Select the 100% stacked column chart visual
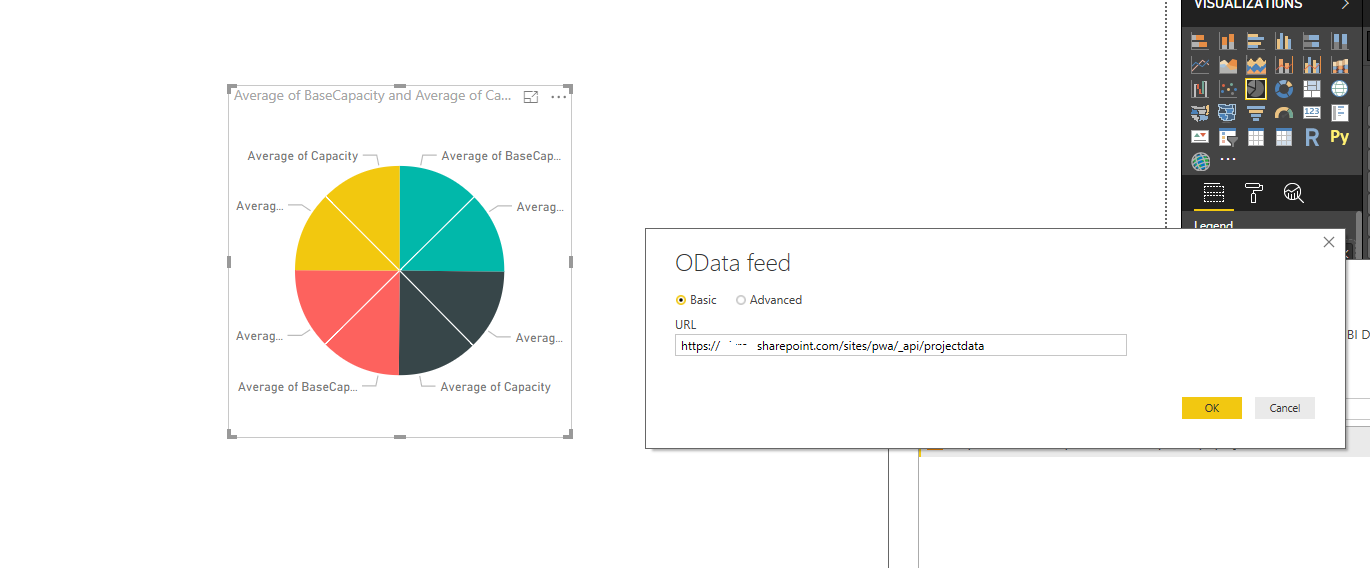Viewport: 1370px width, 568px height. click(x=1340, y=41)
